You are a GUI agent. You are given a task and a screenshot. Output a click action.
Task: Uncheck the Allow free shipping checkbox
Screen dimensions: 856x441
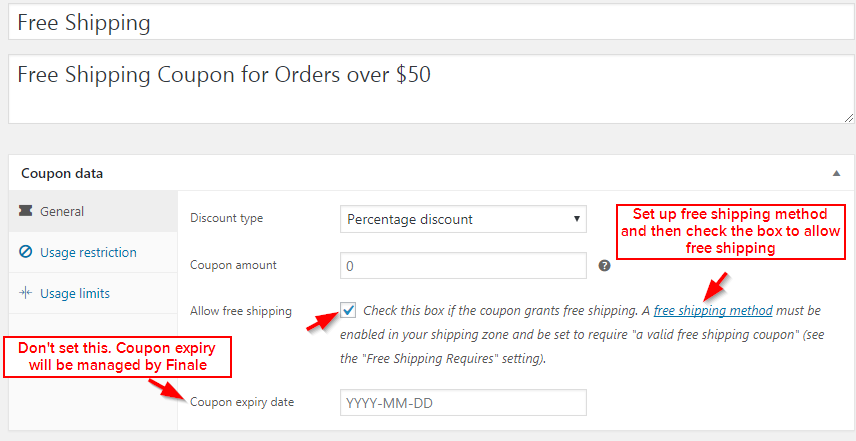(348, 311)
